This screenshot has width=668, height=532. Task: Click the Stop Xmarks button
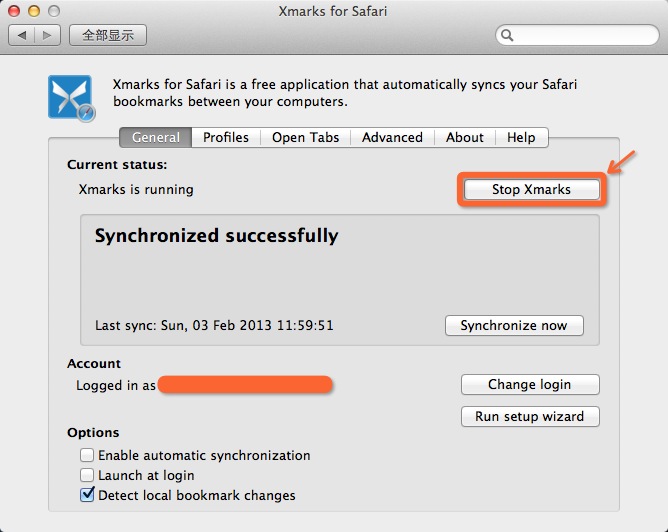click(531, 189)
